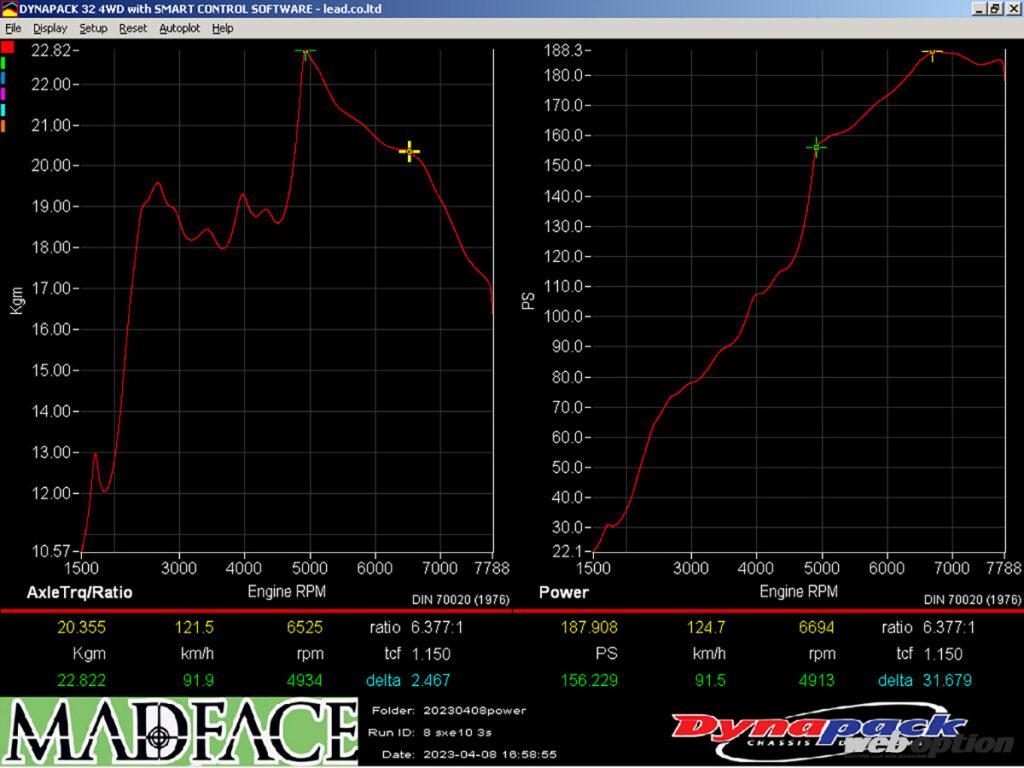Select the magenta run color indicator
The width and height of the screenshot is (1024, 768).
click(x=4, y=93)
